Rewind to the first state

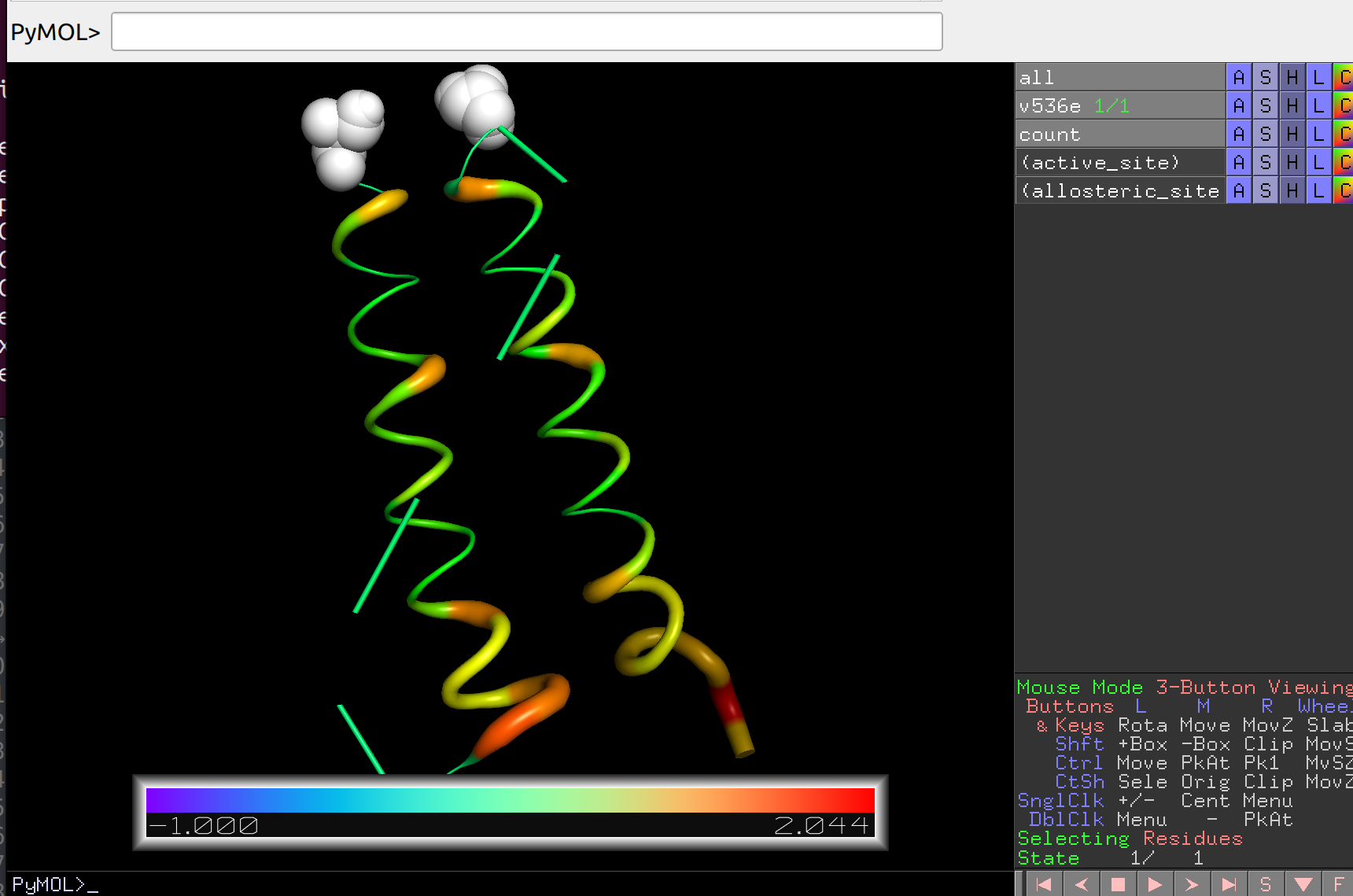[x=1045, y=883]
